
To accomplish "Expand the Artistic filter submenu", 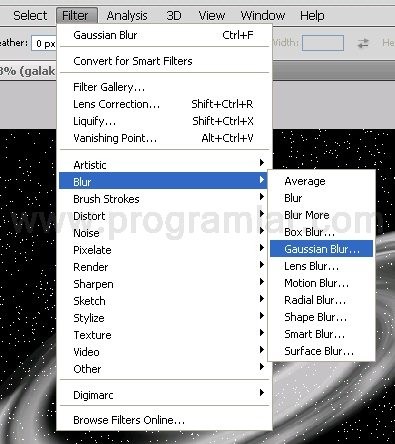I will 163,165.
